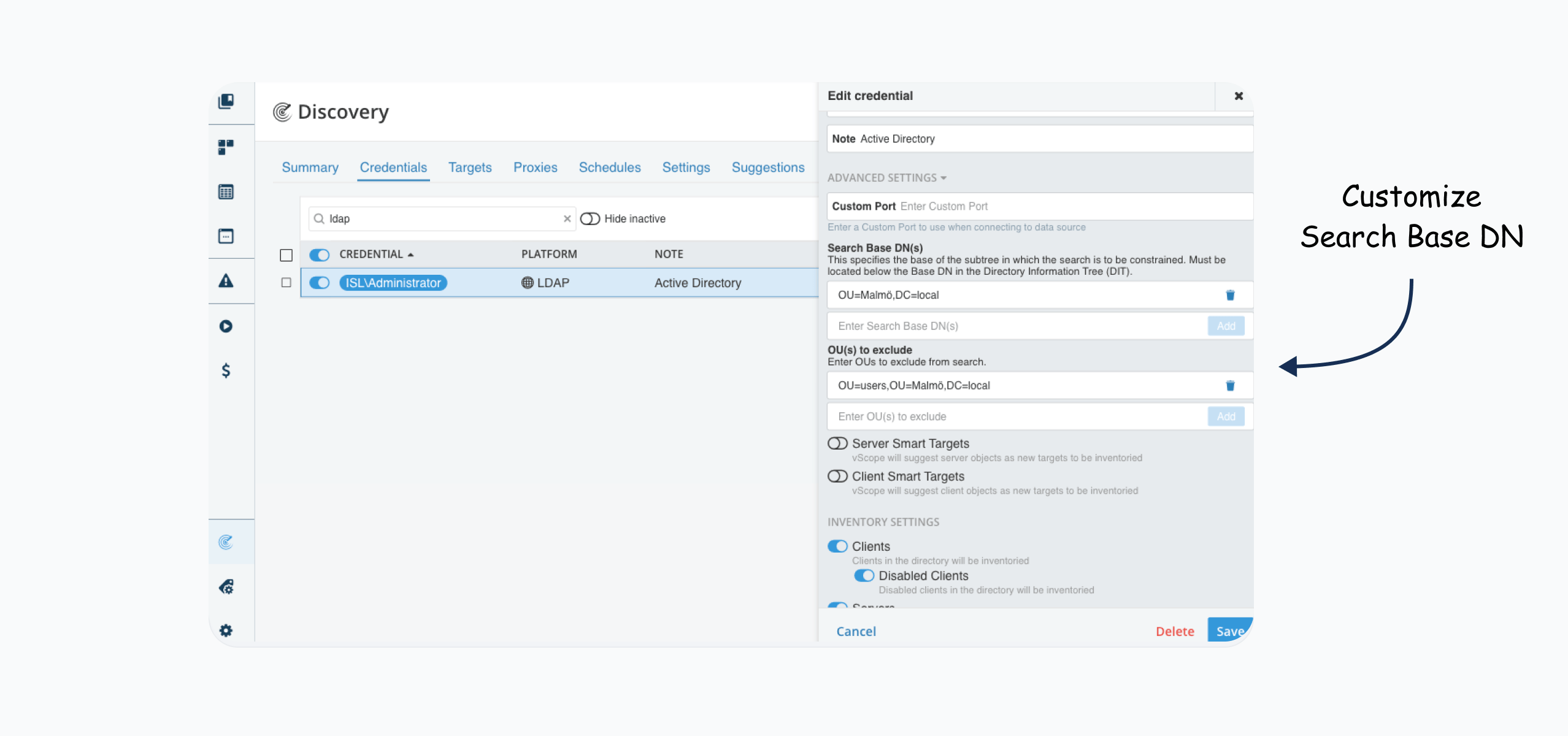Viewport: 1568px width, 736px height.
Task: Click the Note field containing Active Directory
Action: (1040, 139)
